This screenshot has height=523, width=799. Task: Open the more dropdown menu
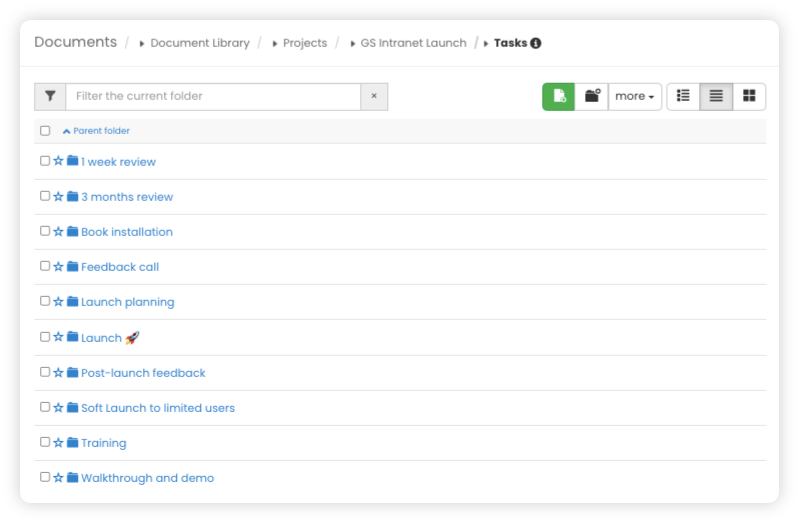click(635, 96)
